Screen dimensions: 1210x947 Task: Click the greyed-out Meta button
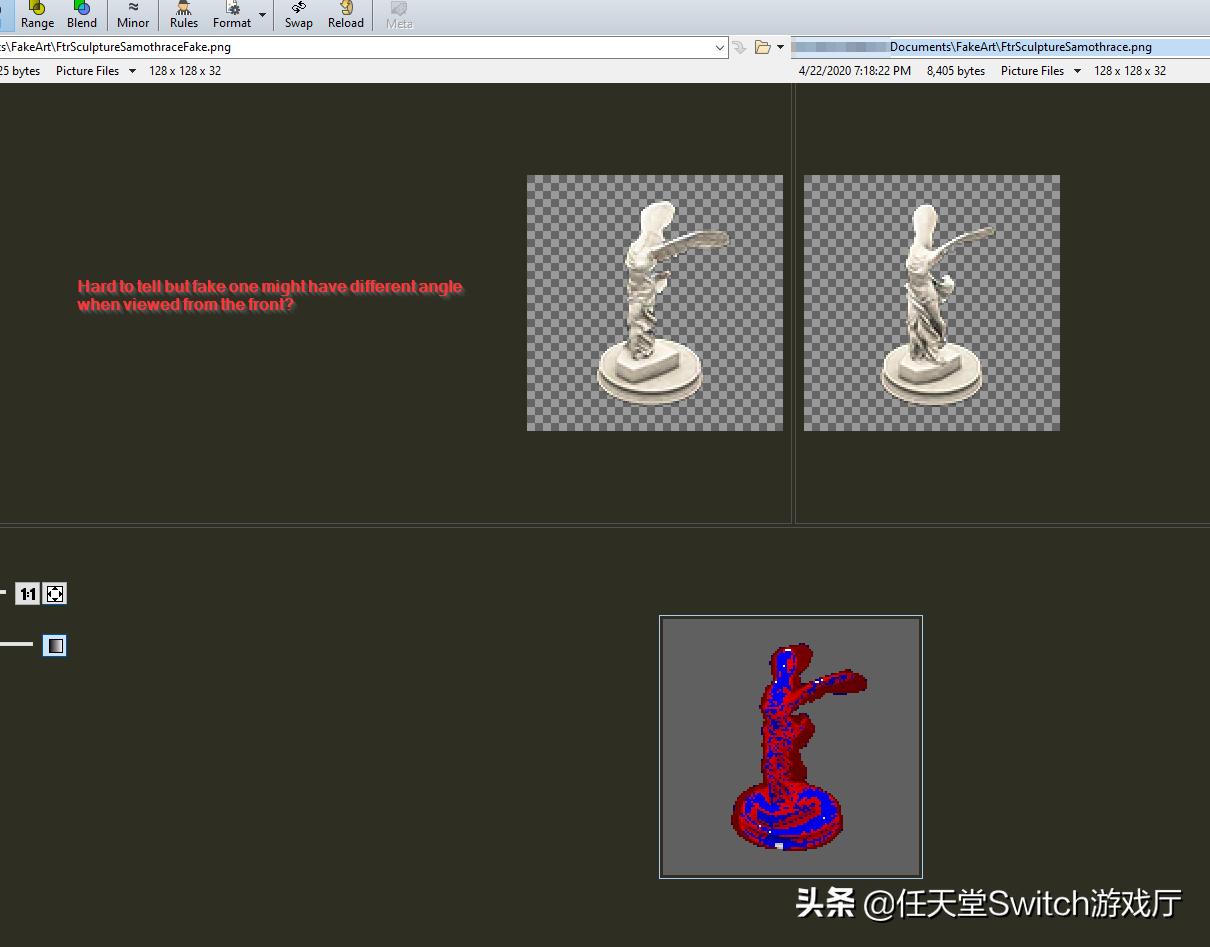(399, 15)
